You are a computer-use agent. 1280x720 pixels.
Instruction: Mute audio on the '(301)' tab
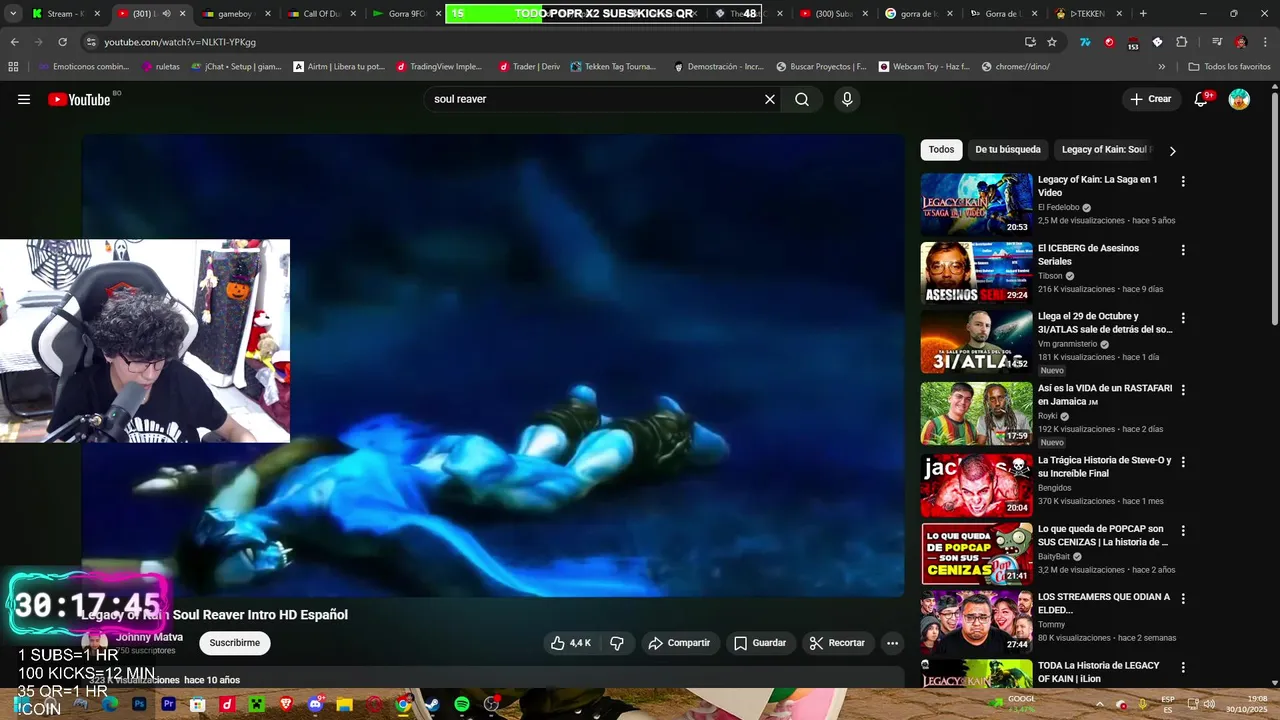pos(166,14)
